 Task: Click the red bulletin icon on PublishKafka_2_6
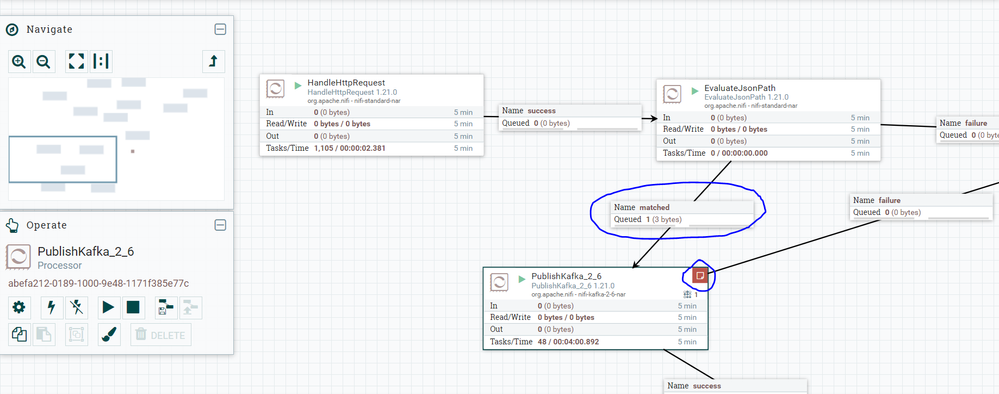pyautogui.click(x=700, y=275)
